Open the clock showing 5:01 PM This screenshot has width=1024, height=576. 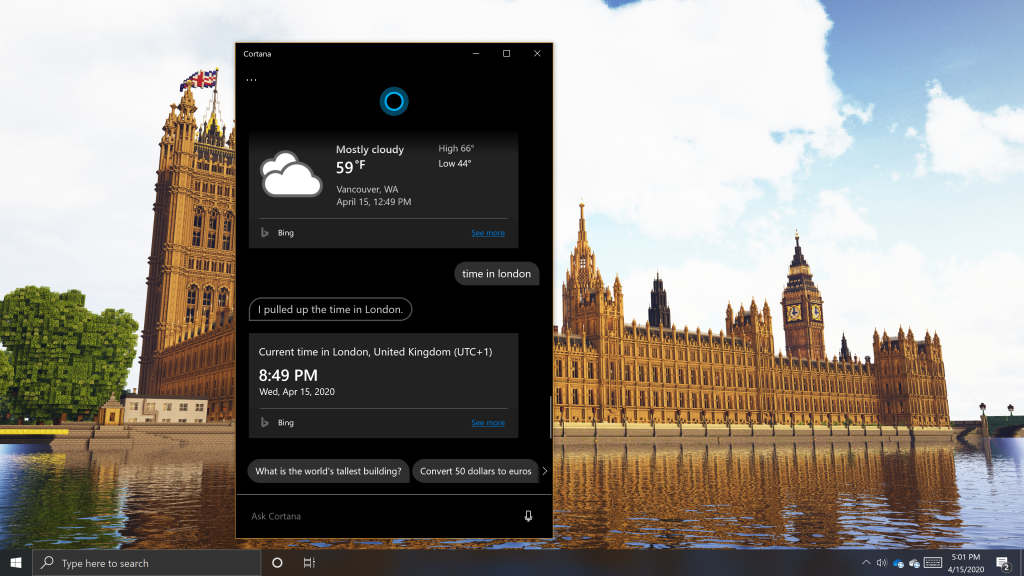tap(966, 563)
